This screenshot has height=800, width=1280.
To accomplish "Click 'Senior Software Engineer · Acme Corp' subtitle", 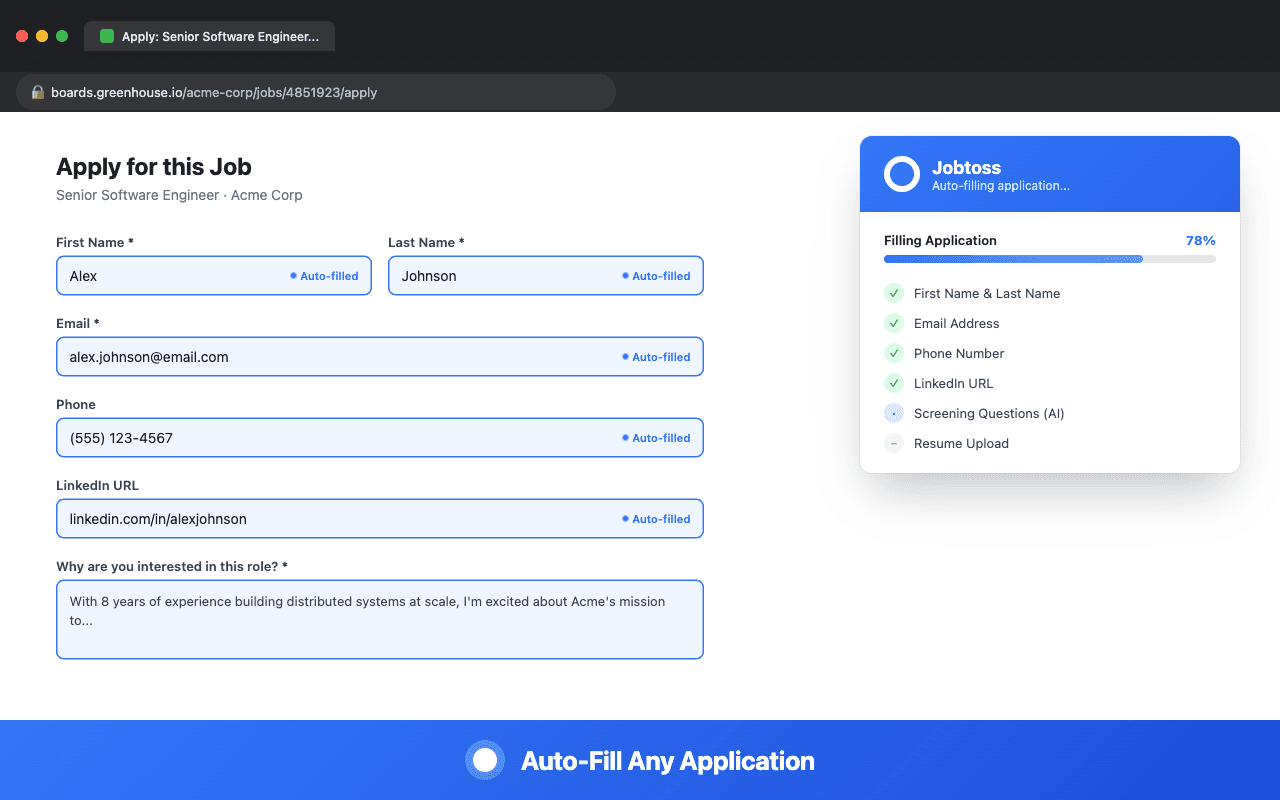I will 179,195.
